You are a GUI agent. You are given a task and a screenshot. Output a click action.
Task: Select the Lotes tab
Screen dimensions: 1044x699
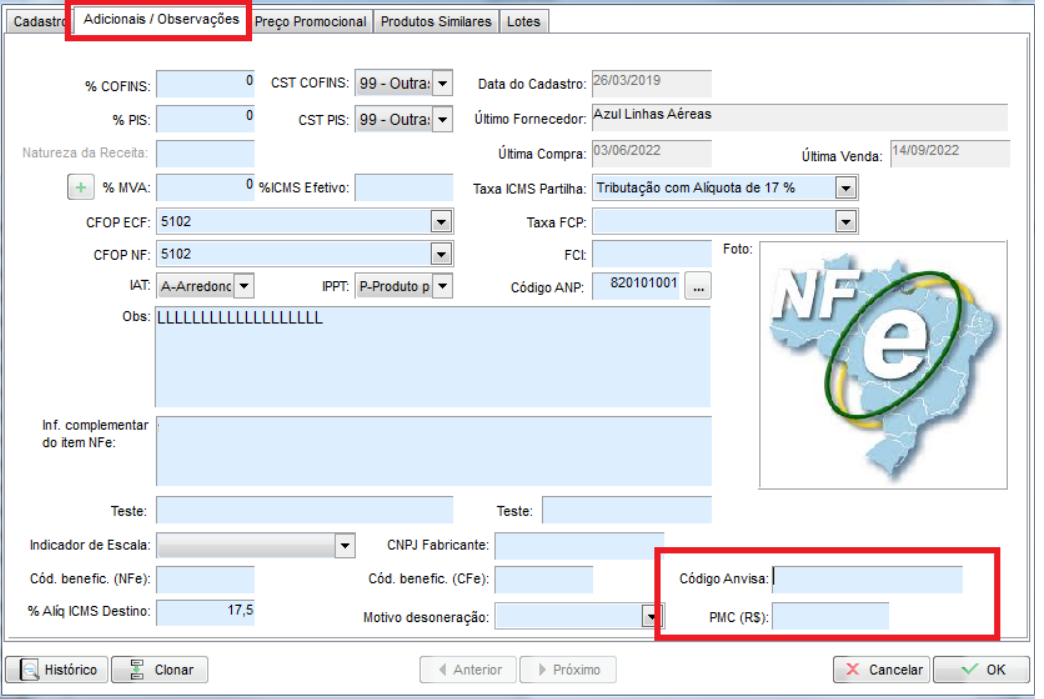(523, 21)
